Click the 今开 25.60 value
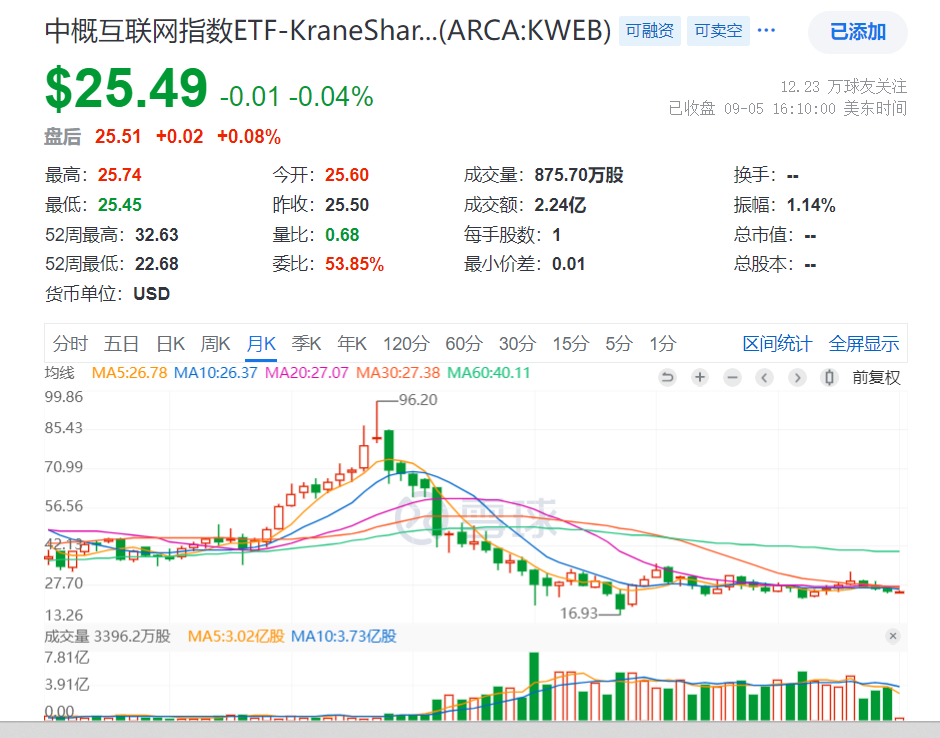Screen dimensions: 940x738 pyautogui.click(x=347, y=175)
